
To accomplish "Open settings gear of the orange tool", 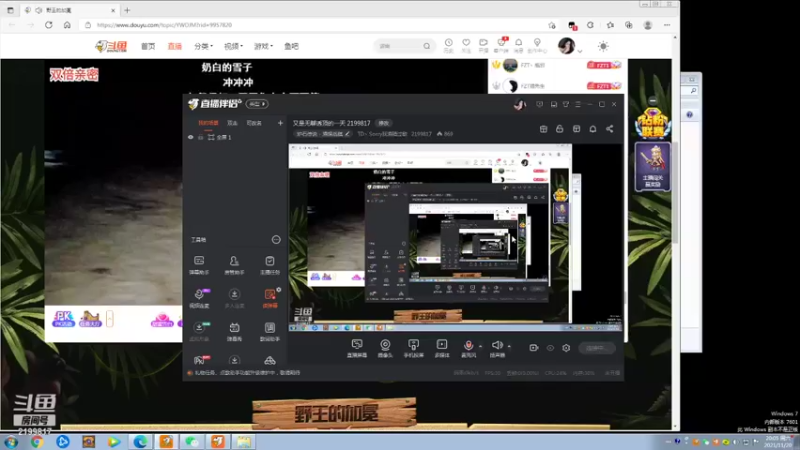I will coord(279,290).
